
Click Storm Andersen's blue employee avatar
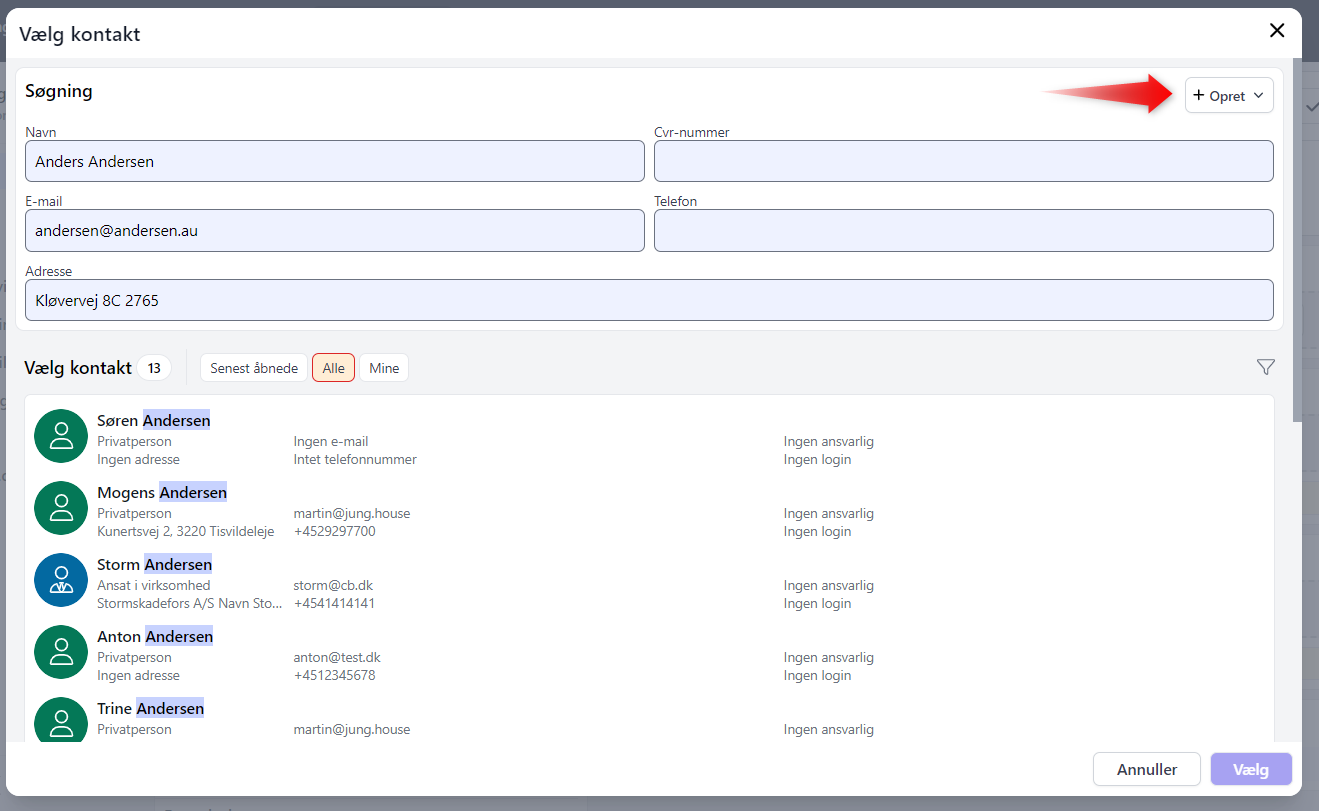point(61,580)
